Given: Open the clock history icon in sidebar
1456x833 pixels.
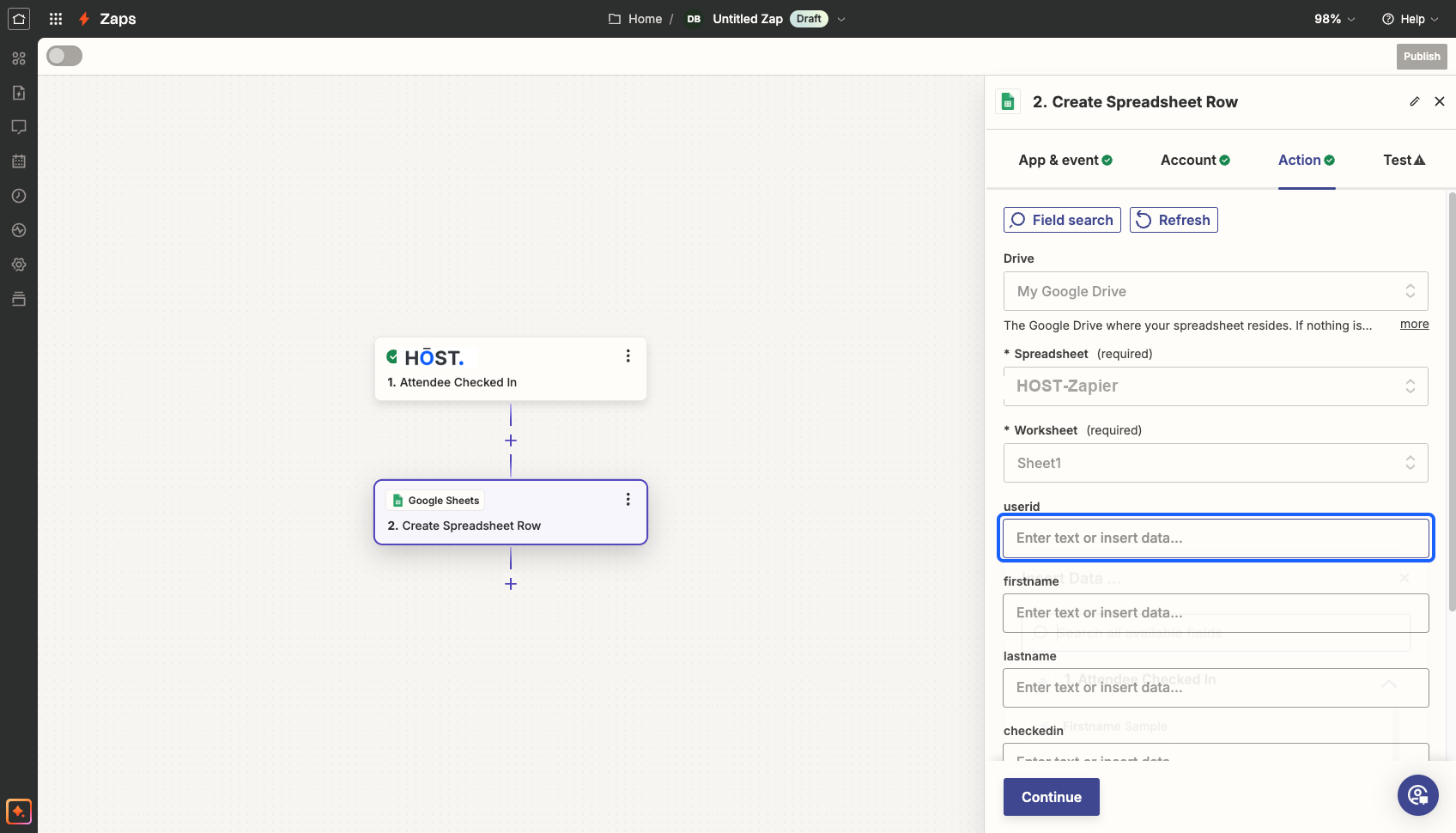Looking at the screenshot, I should 19,196.
